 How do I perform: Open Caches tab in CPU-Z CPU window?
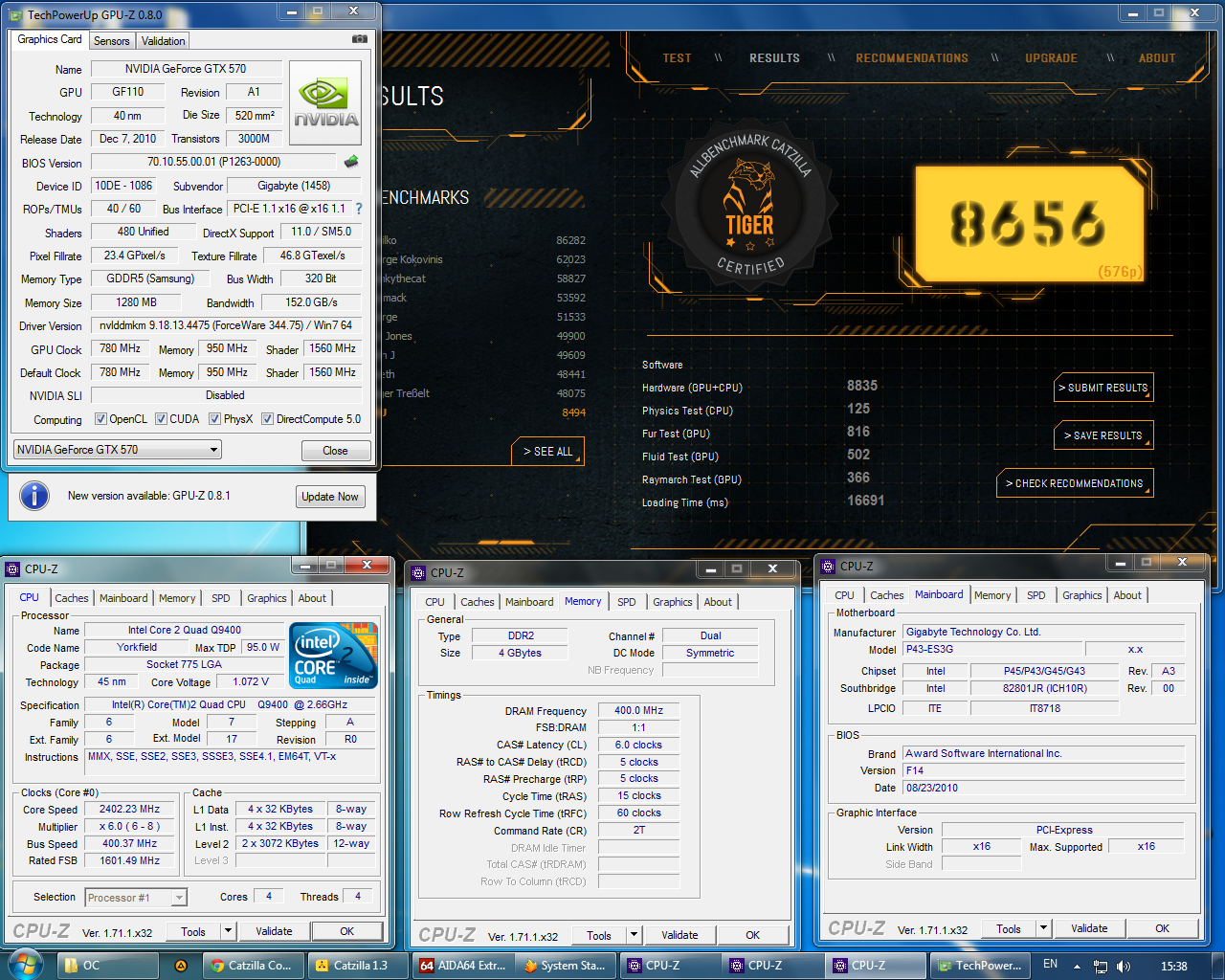coord(71,598)
